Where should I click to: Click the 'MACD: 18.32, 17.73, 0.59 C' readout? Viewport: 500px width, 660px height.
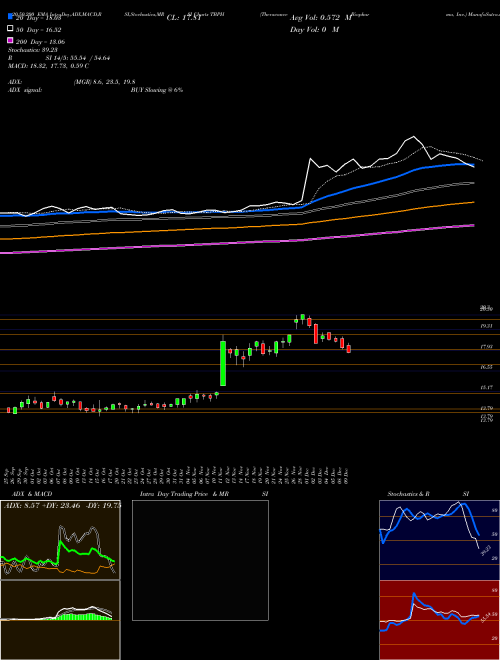48,66
